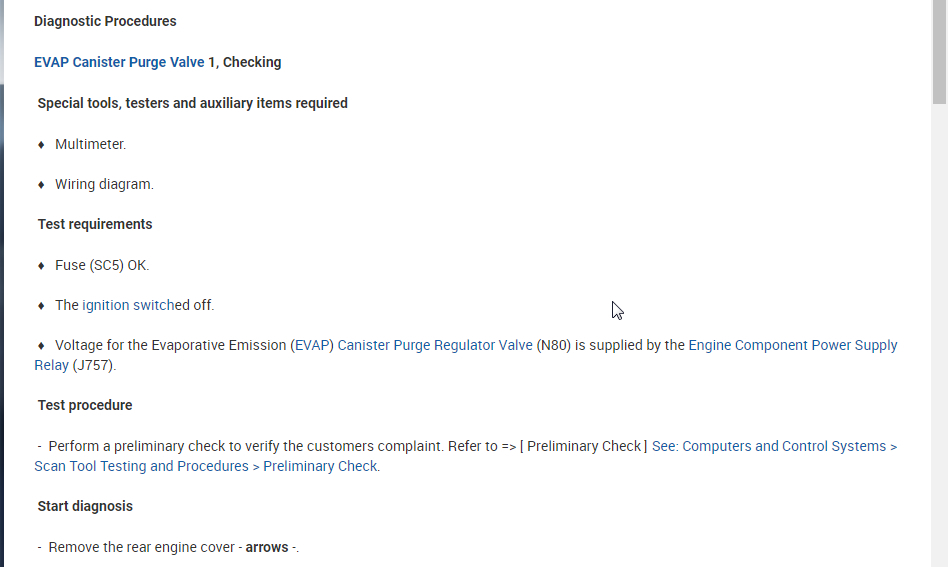Follow the ignition switch link
948x567 pixels.
[128, 305]
